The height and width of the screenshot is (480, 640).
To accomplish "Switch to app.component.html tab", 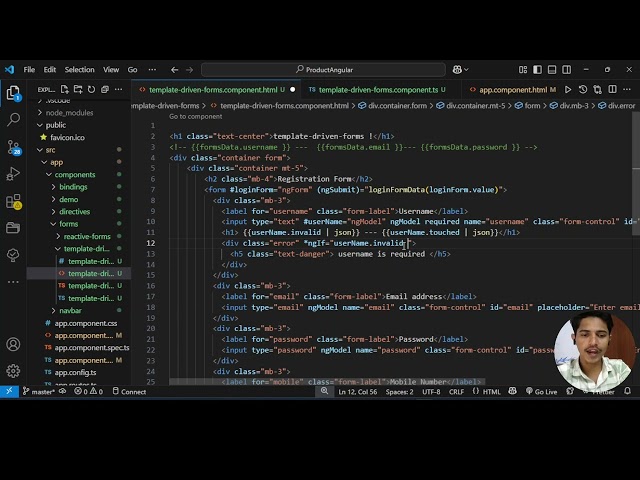I will tap(513, 90).
